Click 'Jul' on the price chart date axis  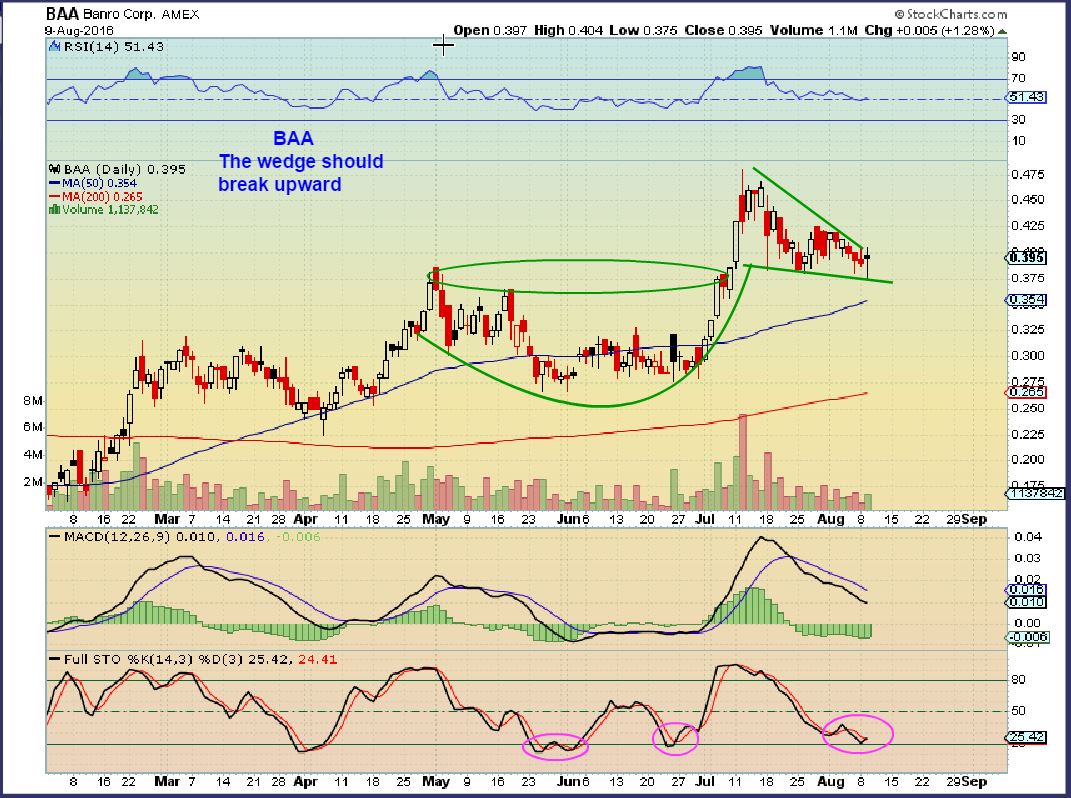705,519
